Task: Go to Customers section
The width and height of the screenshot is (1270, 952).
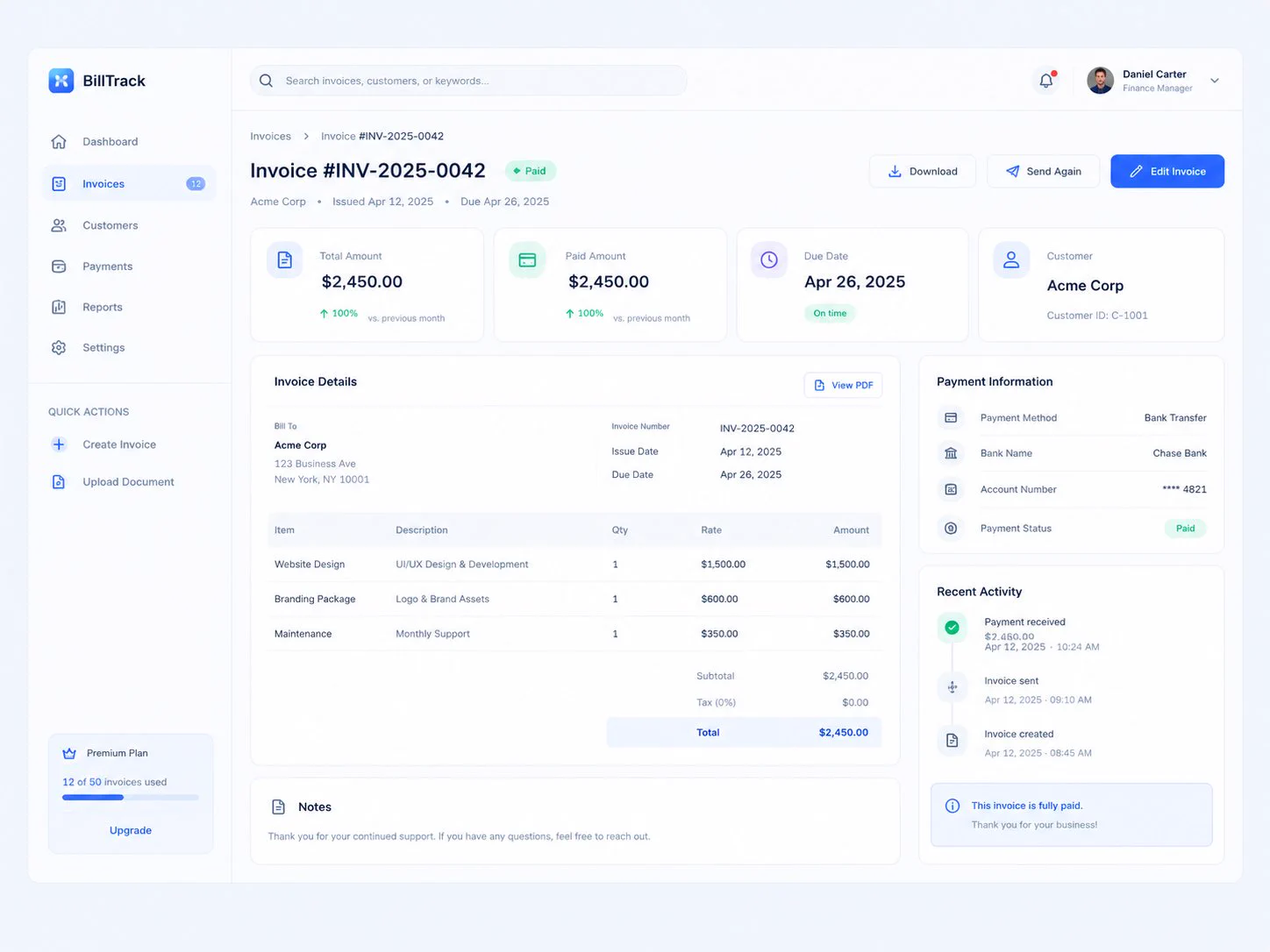Action: pos(129,225)
